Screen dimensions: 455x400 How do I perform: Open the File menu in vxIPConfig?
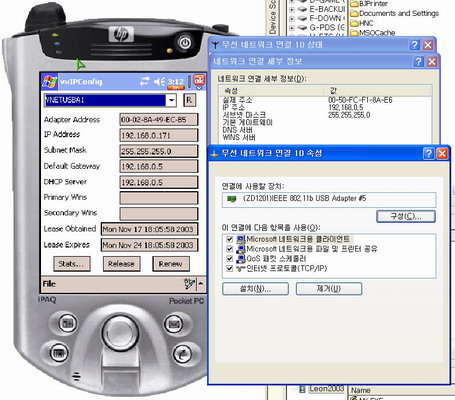49,284
